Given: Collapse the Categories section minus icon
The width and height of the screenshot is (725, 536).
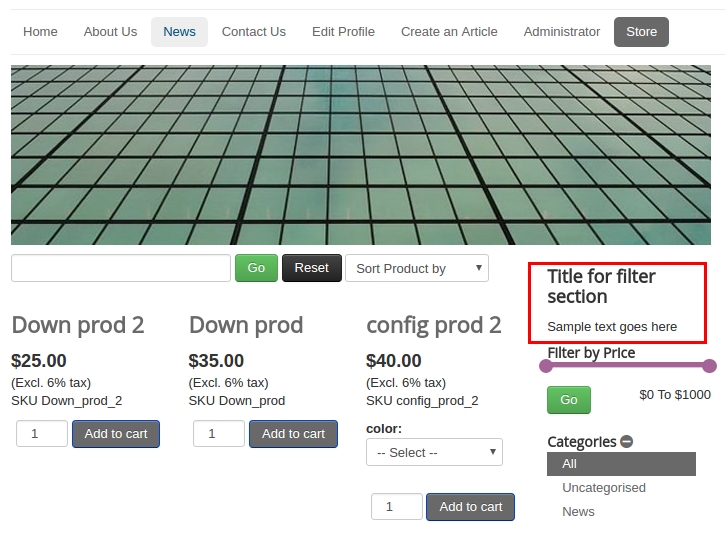Looking at the screenshot, I should point(627,441).
